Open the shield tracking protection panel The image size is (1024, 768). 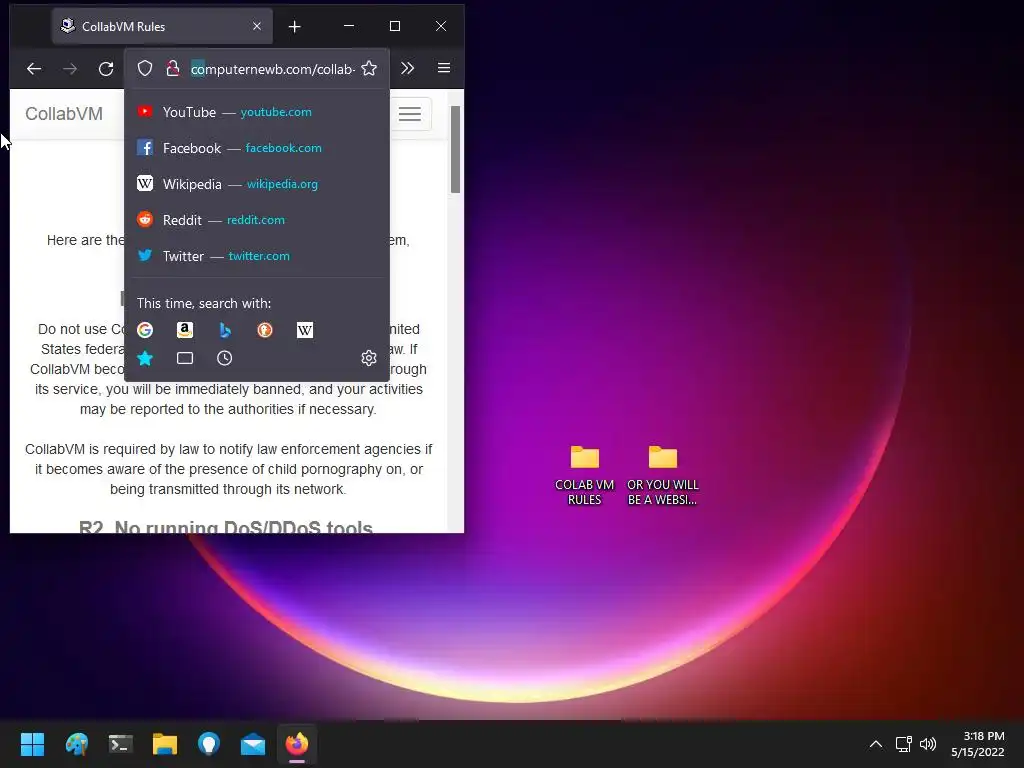click(x=145, y=69)
